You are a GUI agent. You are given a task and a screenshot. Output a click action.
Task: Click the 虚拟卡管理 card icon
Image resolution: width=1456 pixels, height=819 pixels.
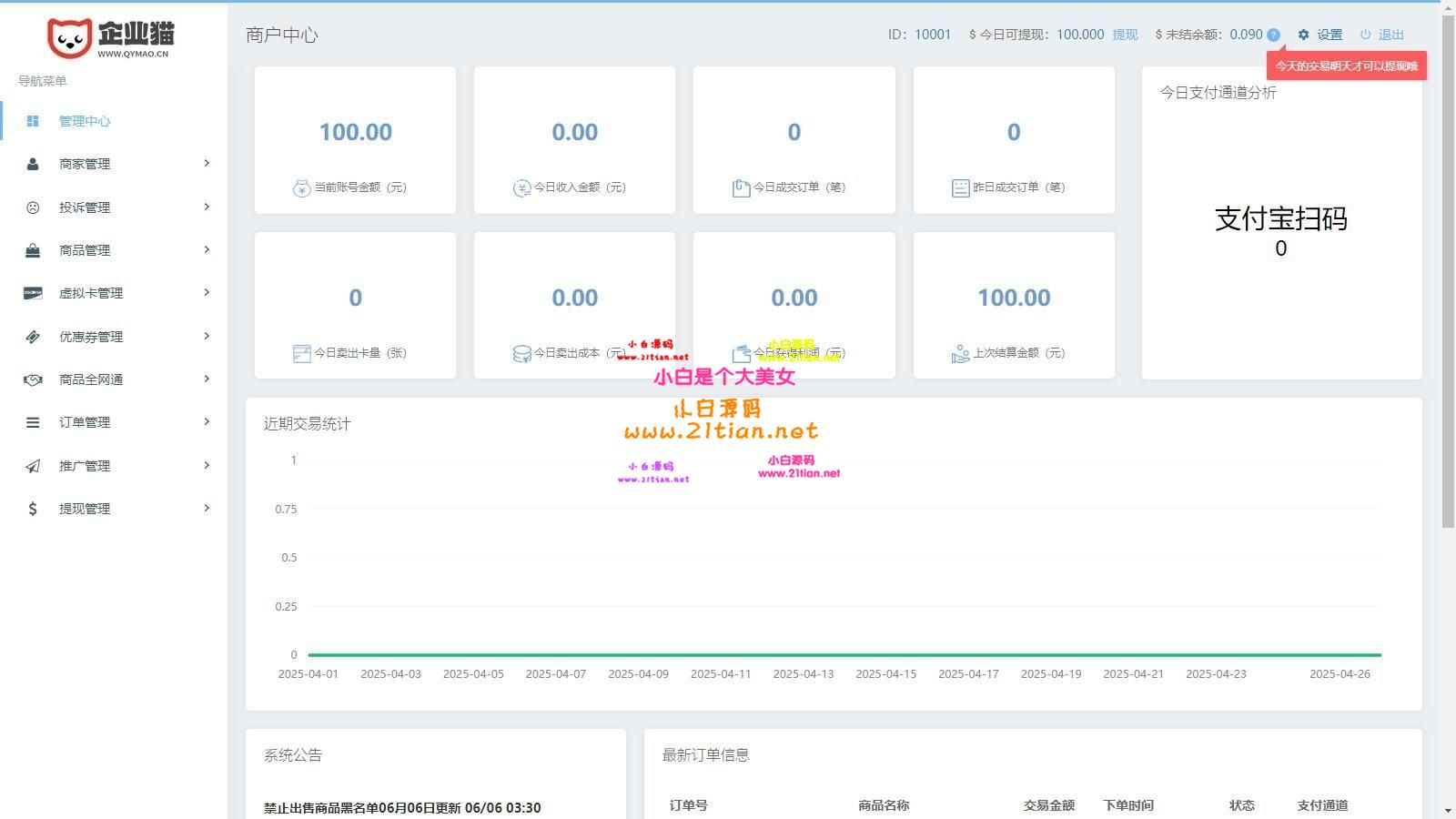click(x=33, y=293)
